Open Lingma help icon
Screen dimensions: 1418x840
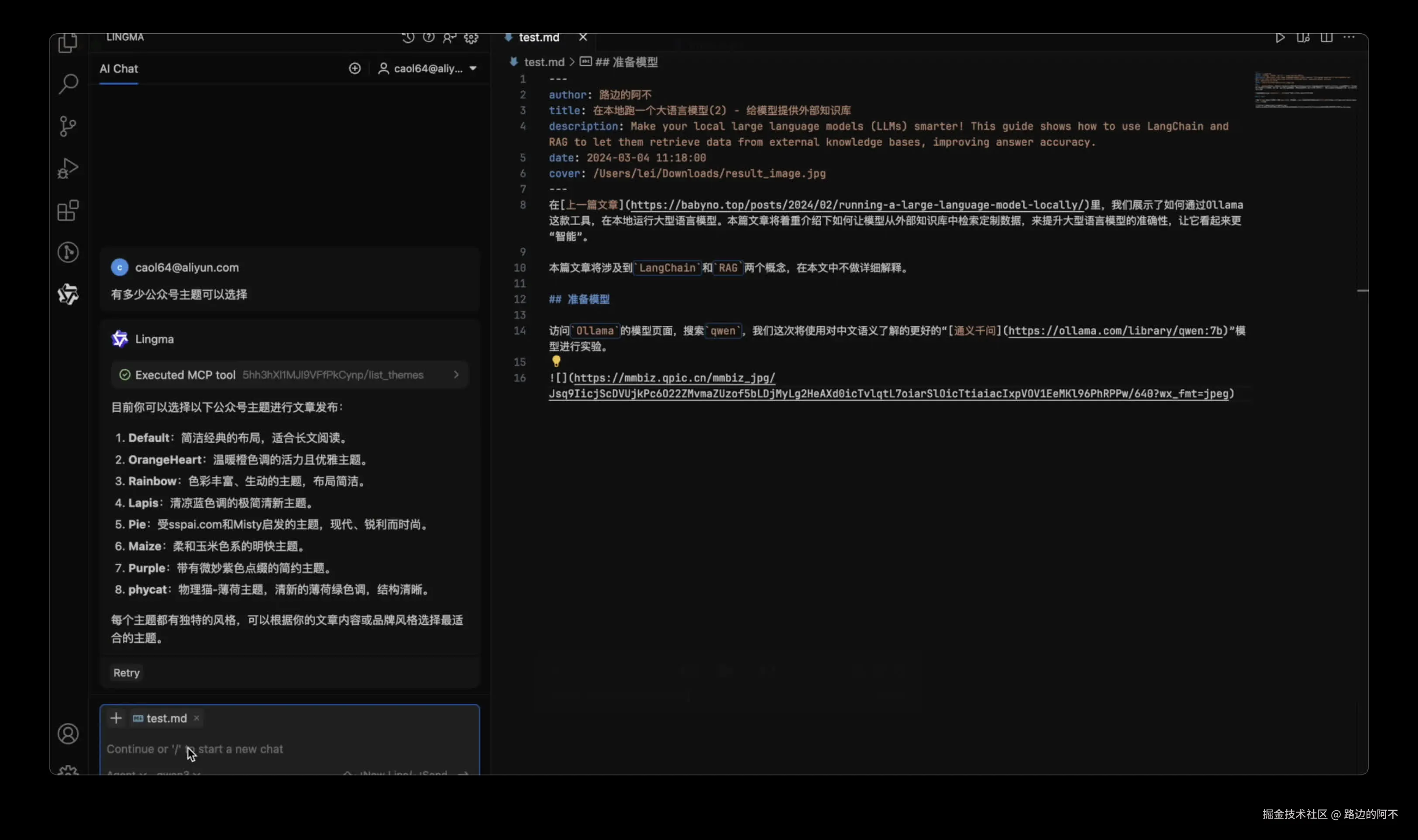(x=428, y=38)
